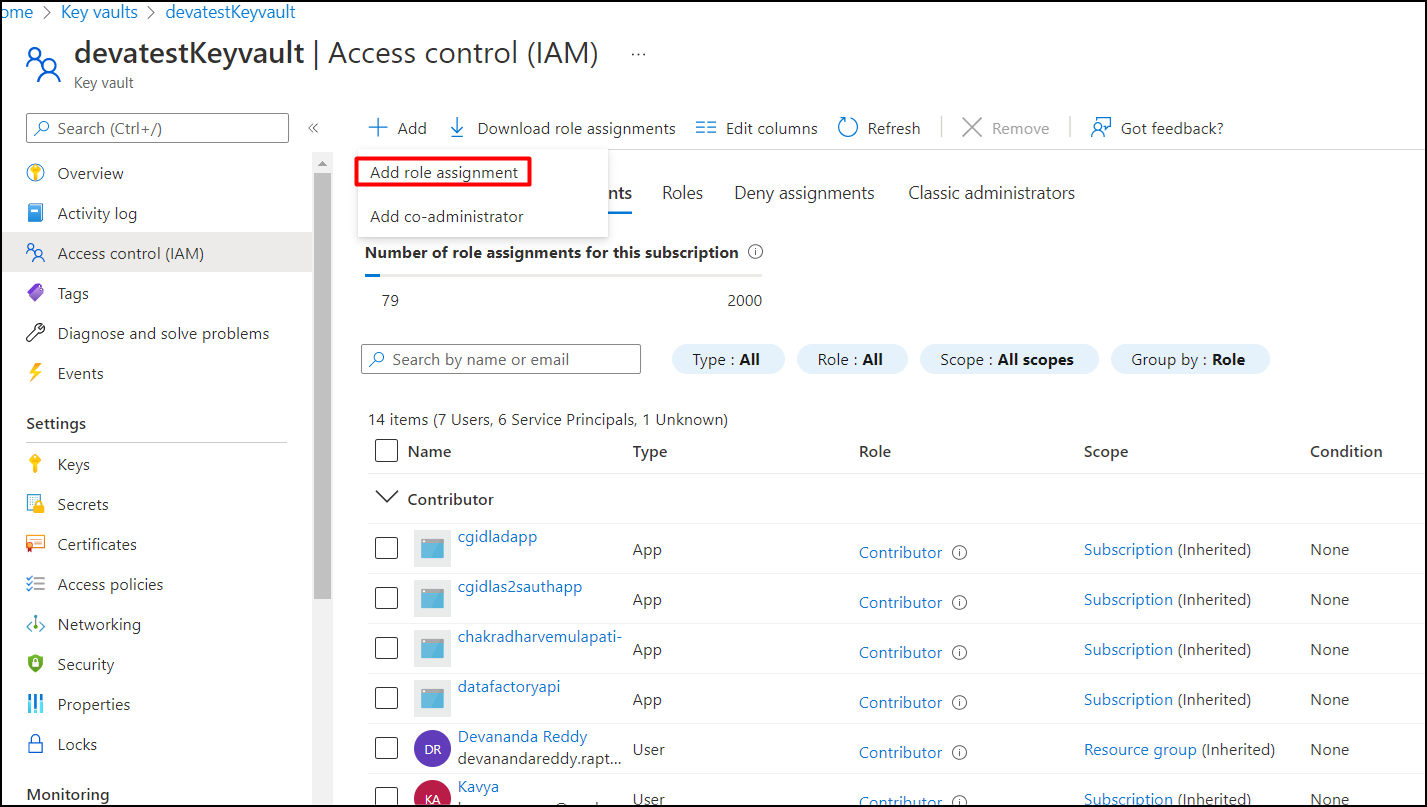
Task: Click Contributor role link for chakradharvemulapati
Action: tap(900, 652)
